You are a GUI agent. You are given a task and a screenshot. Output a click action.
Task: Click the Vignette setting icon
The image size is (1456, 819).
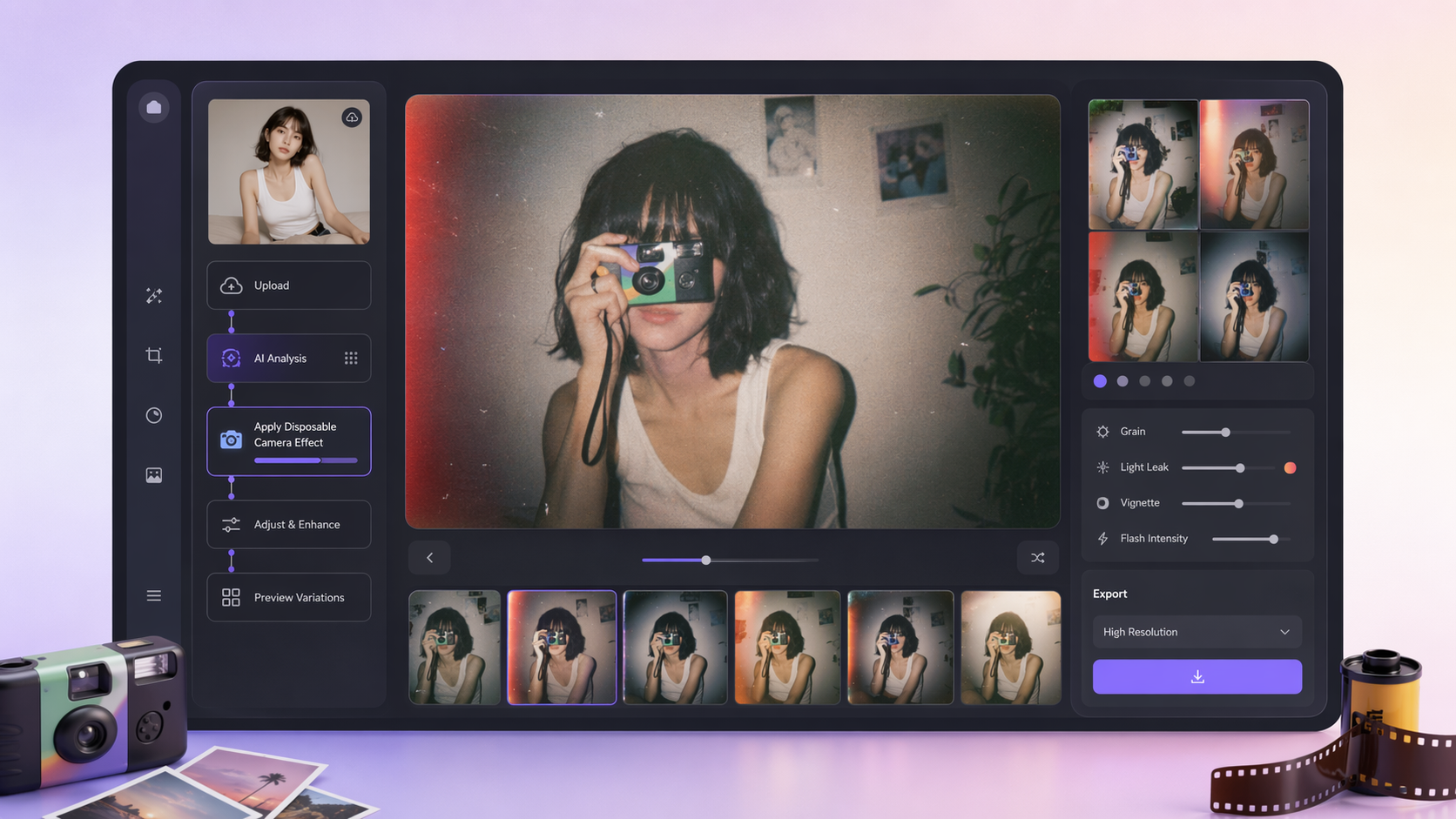pyautogui.click(x=1103, y=503)
